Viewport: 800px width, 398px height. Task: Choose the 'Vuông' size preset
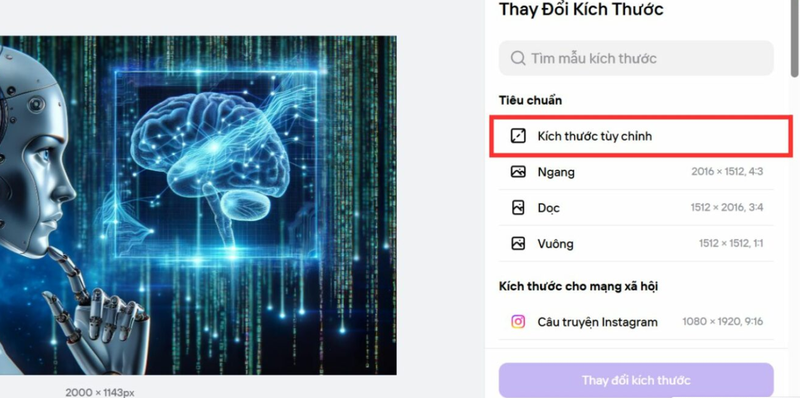tap(636, 243)
